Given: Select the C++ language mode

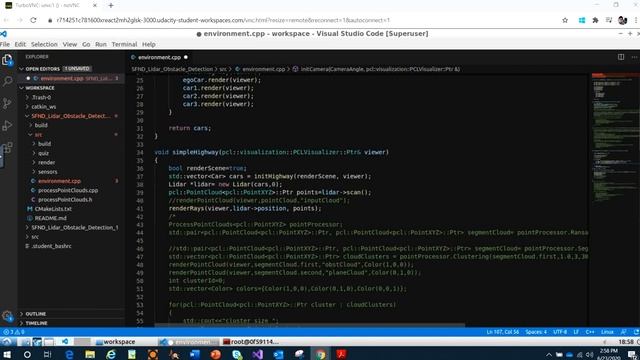Looking at the screenshot, I should [x=590, y=332].
